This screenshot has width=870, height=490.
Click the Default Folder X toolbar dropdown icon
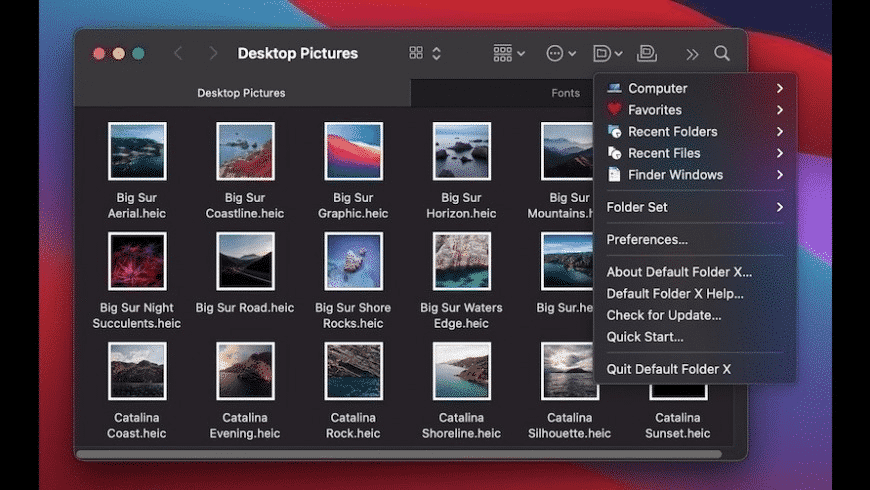click(x=608, y=53)
